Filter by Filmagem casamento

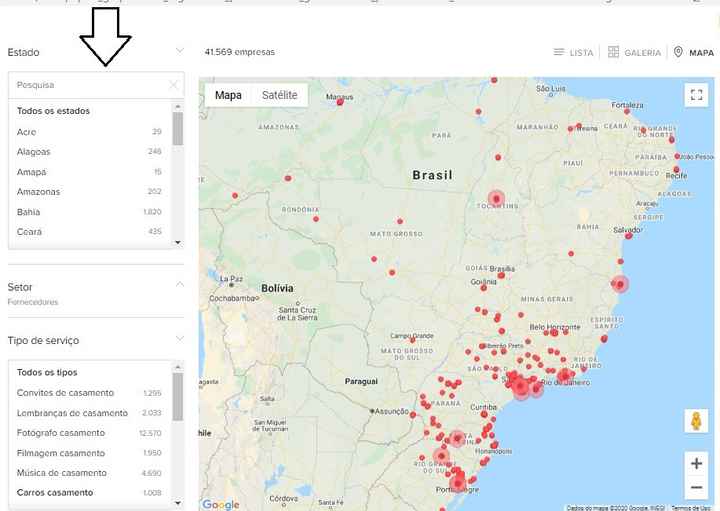pos(89,453)
